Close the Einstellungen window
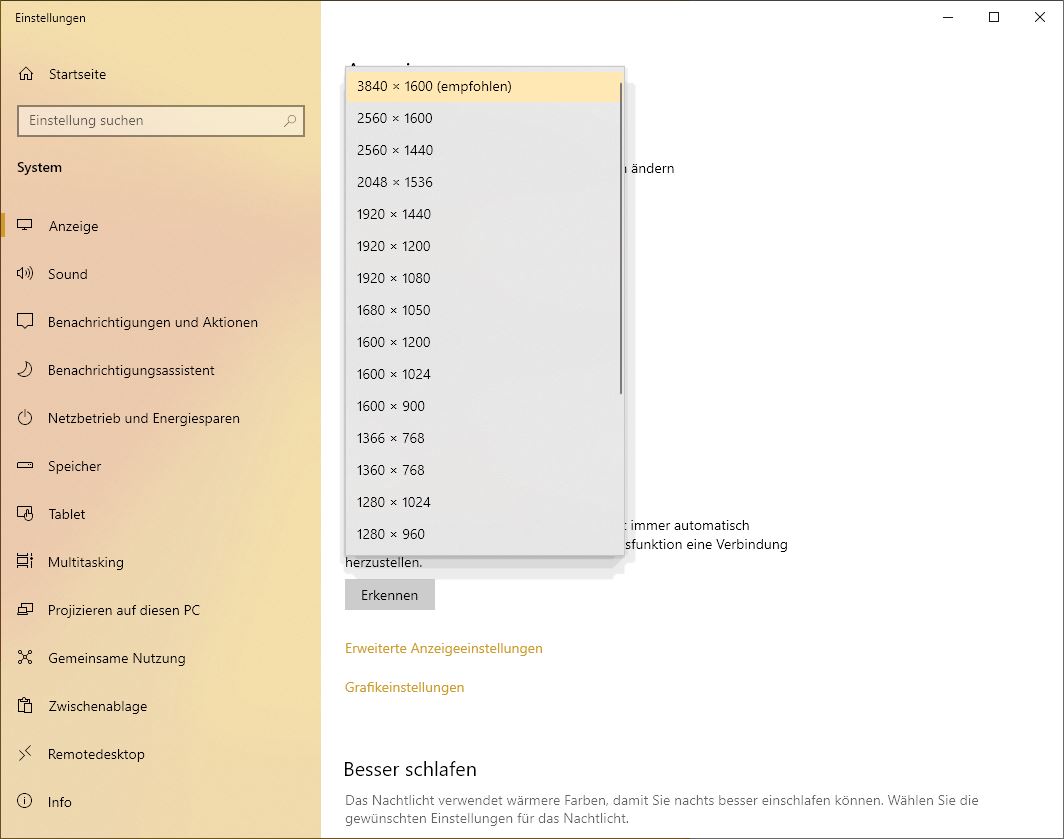Viewport: 1064px width, 839px height. click(1040, 18)
